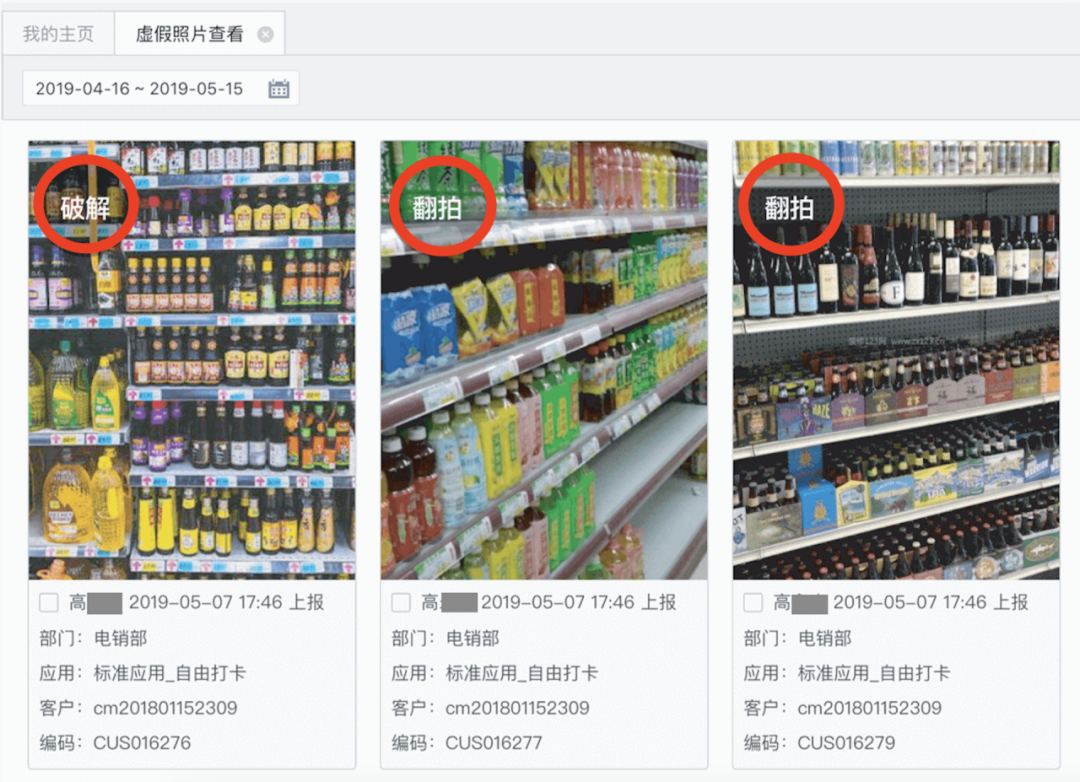Click customer code CUS016277

tap(494, 743)
